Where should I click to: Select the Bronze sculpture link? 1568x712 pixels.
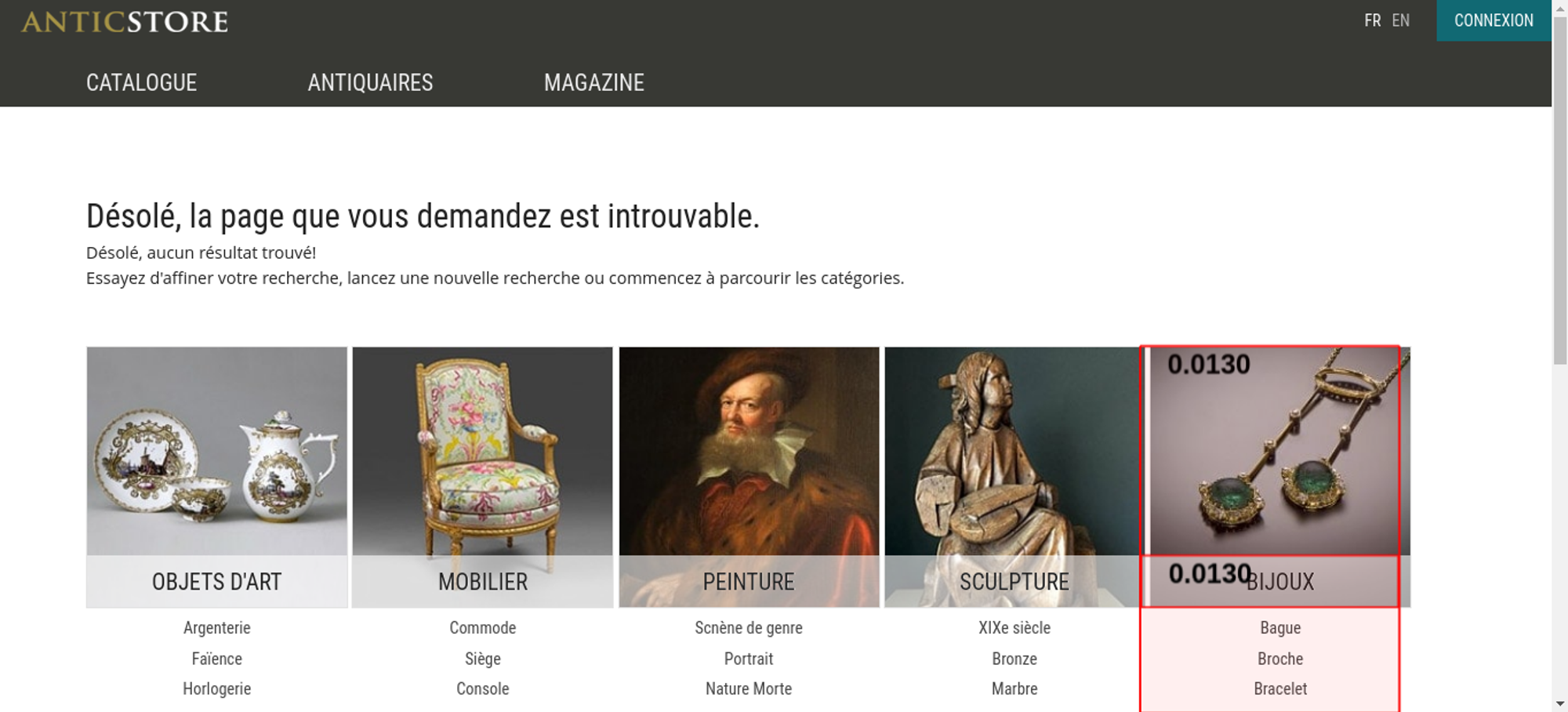point(1014,659)
